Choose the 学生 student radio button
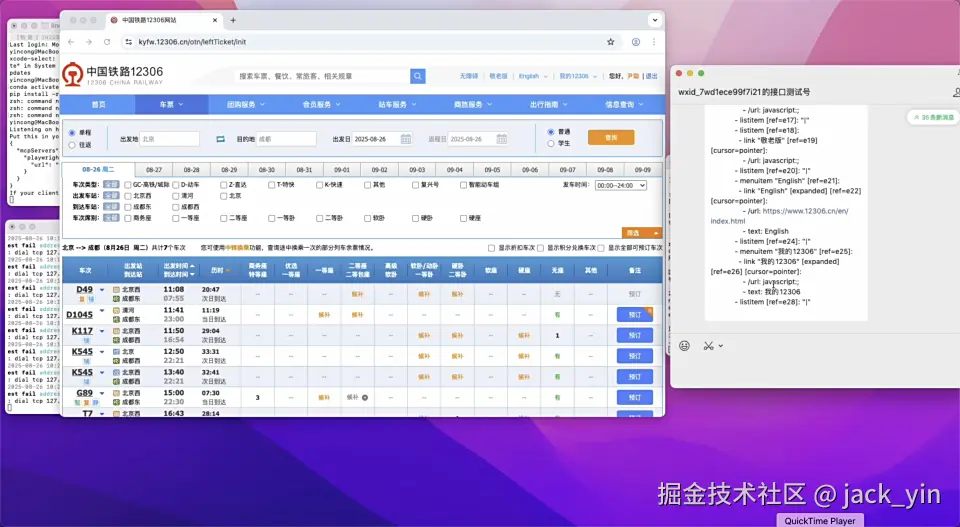The width and height of the screenshot is (960, 527). click(x=551, y=143)
